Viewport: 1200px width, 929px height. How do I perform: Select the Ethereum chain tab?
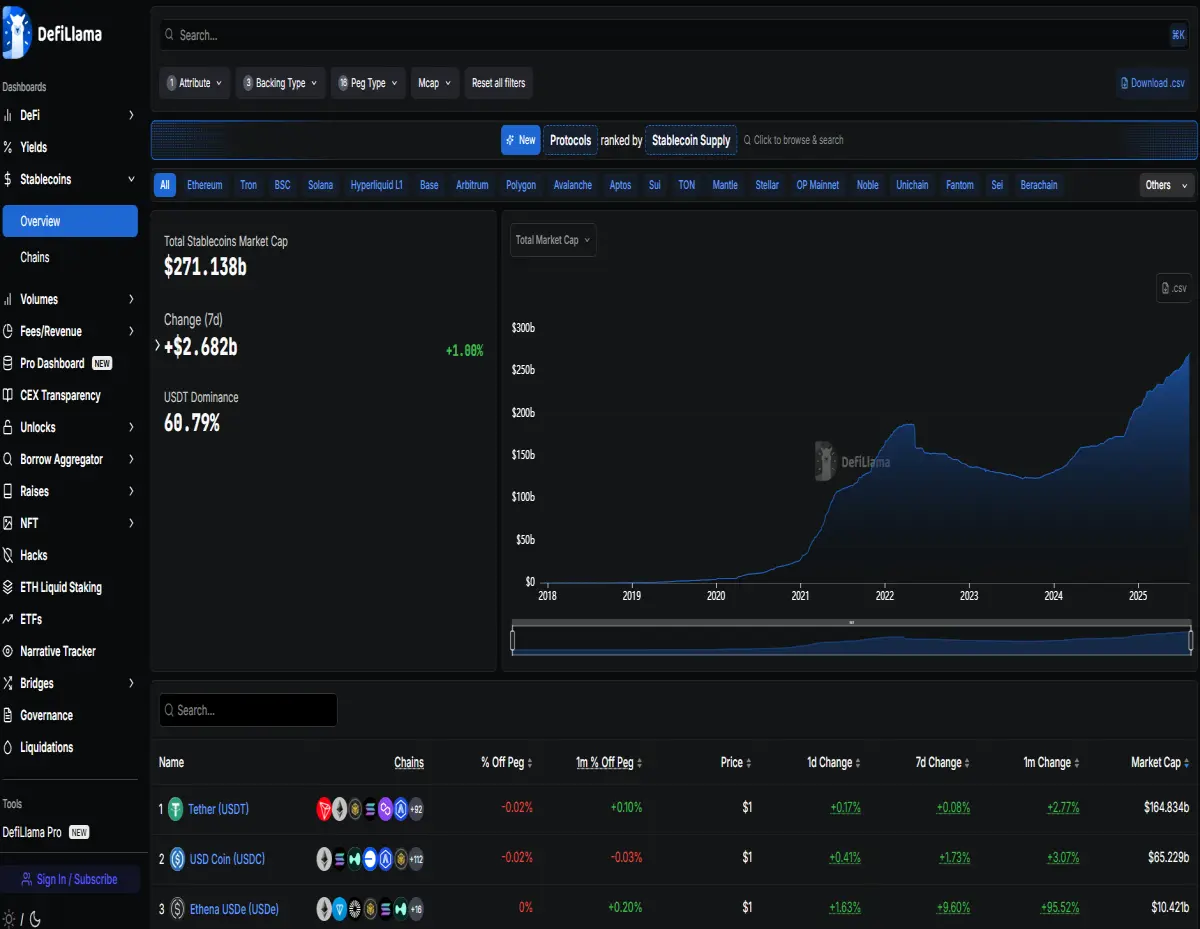tap(205, 185)
